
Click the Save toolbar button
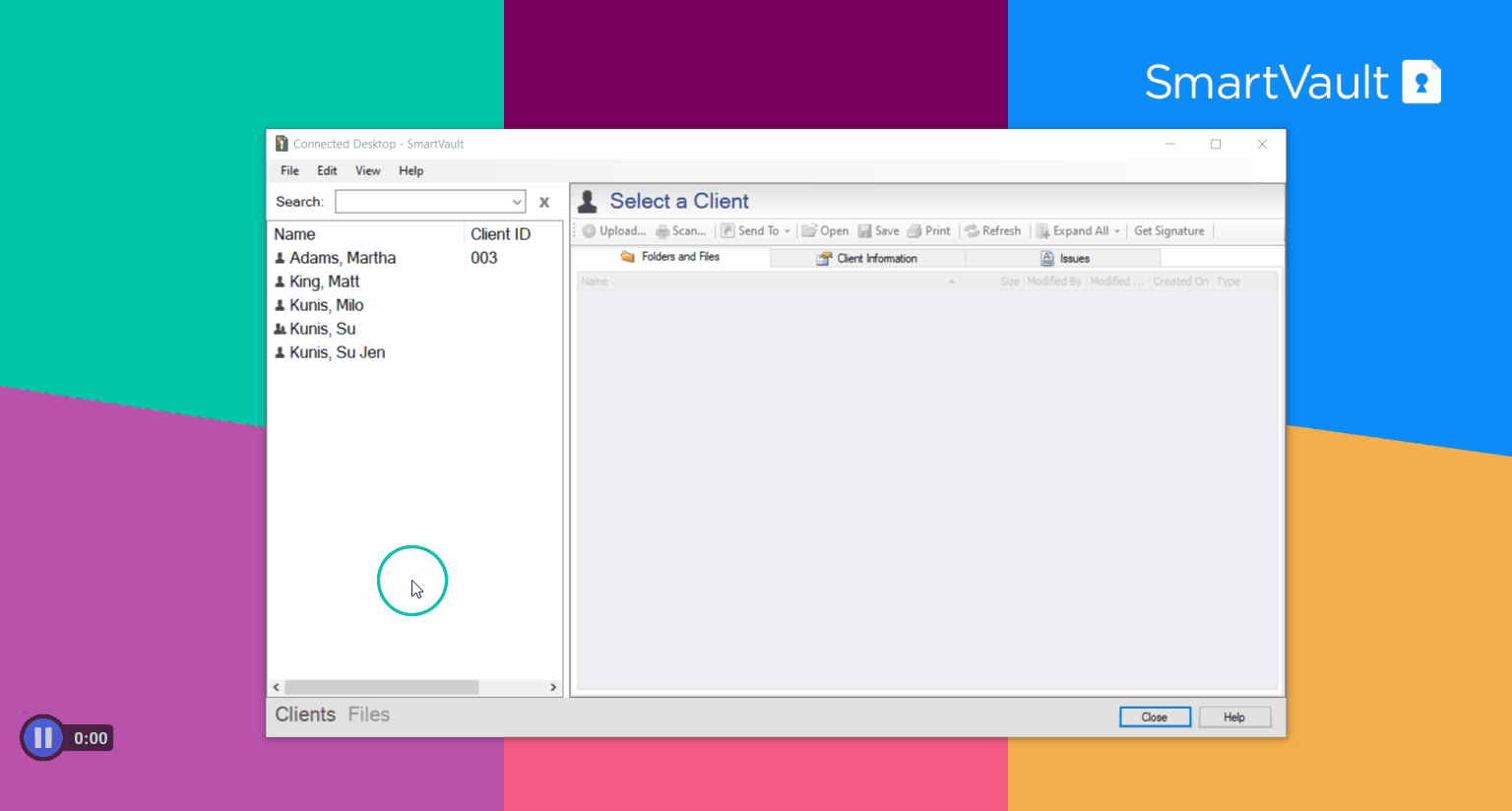pos(878,231)
